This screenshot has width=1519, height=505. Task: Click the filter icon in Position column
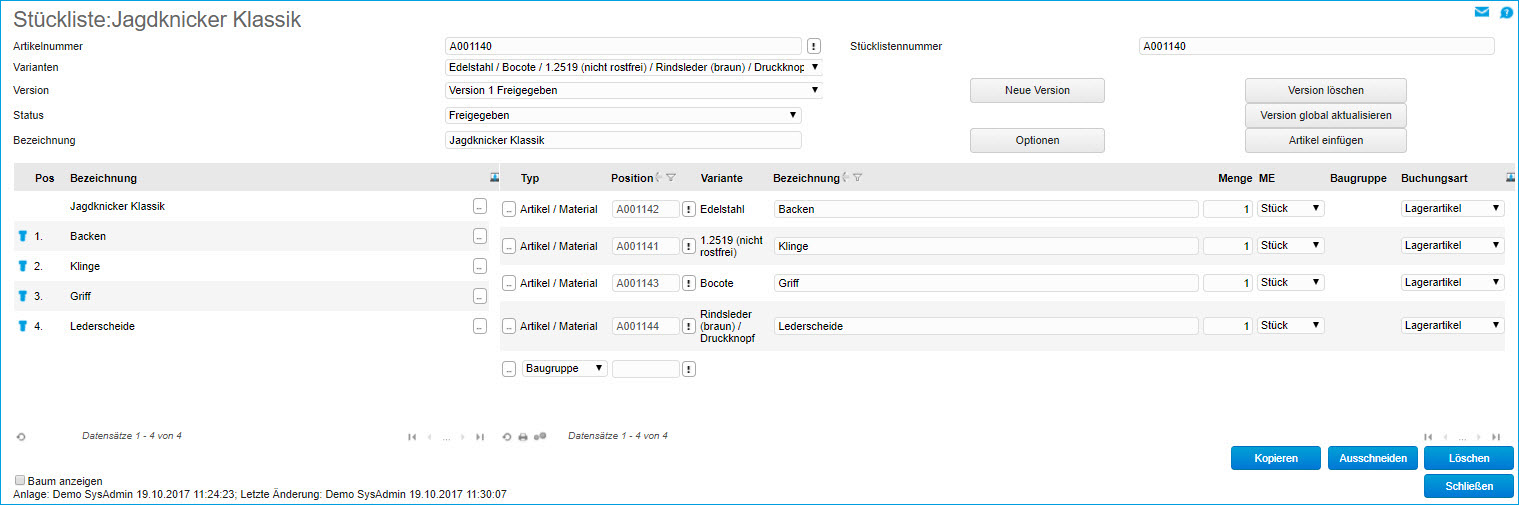coord(671,178)
